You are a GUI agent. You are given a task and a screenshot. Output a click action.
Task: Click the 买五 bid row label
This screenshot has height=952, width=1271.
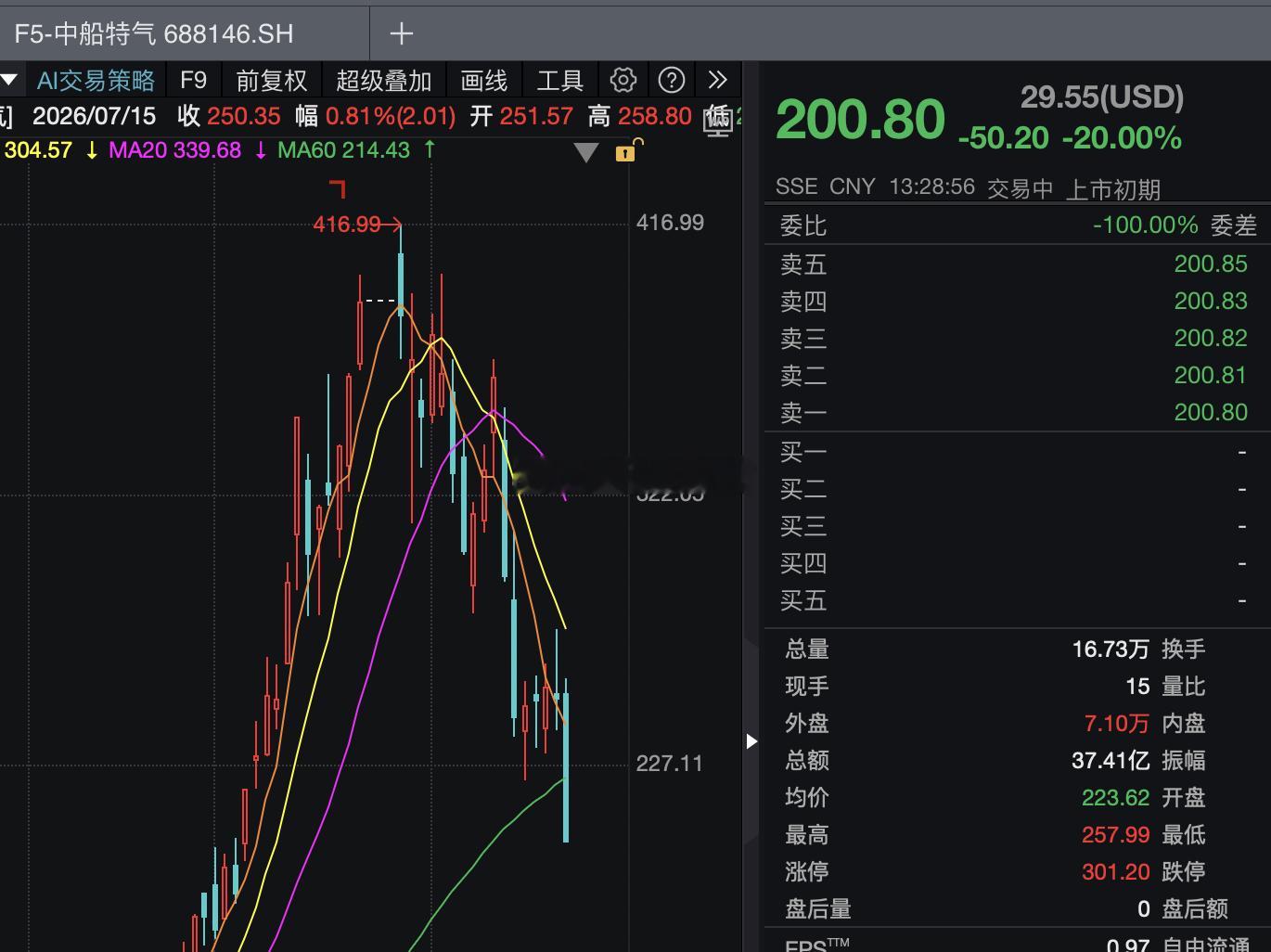[803, 601]
